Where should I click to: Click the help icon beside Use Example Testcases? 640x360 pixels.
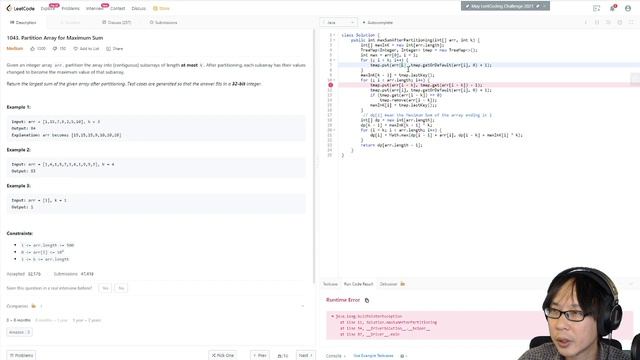pos(402,356)
